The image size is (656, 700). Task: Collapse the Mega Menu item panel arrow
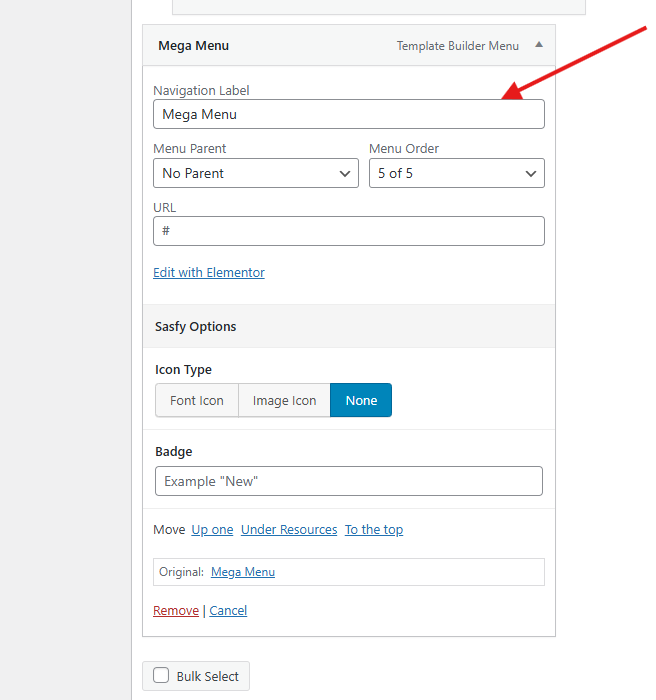coord(539,45)
